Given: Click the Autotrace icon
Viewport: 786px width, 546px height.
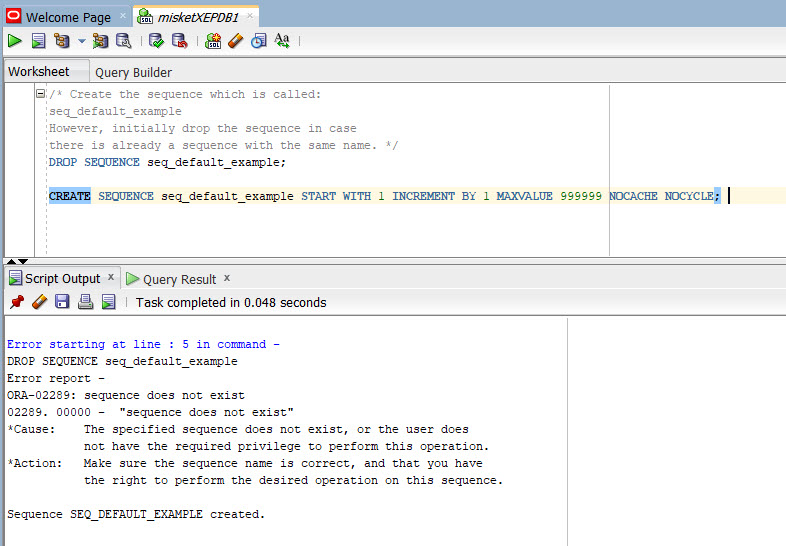Looking at the screenshot, I should pos(100,41).
